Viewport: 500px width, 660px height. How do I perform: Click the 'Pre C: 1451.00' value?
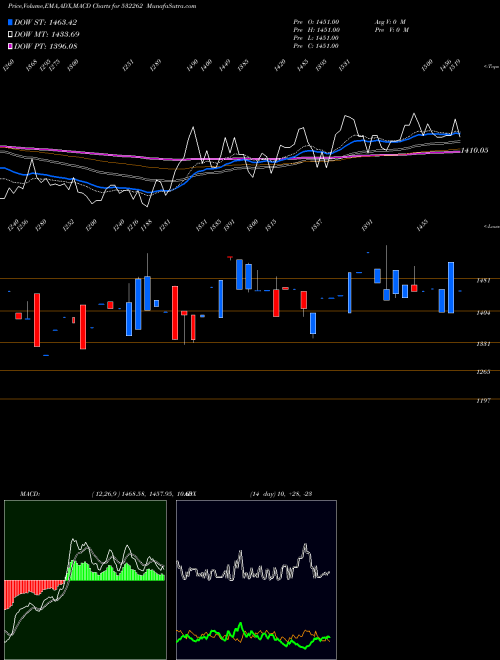(x=316, y=46)
